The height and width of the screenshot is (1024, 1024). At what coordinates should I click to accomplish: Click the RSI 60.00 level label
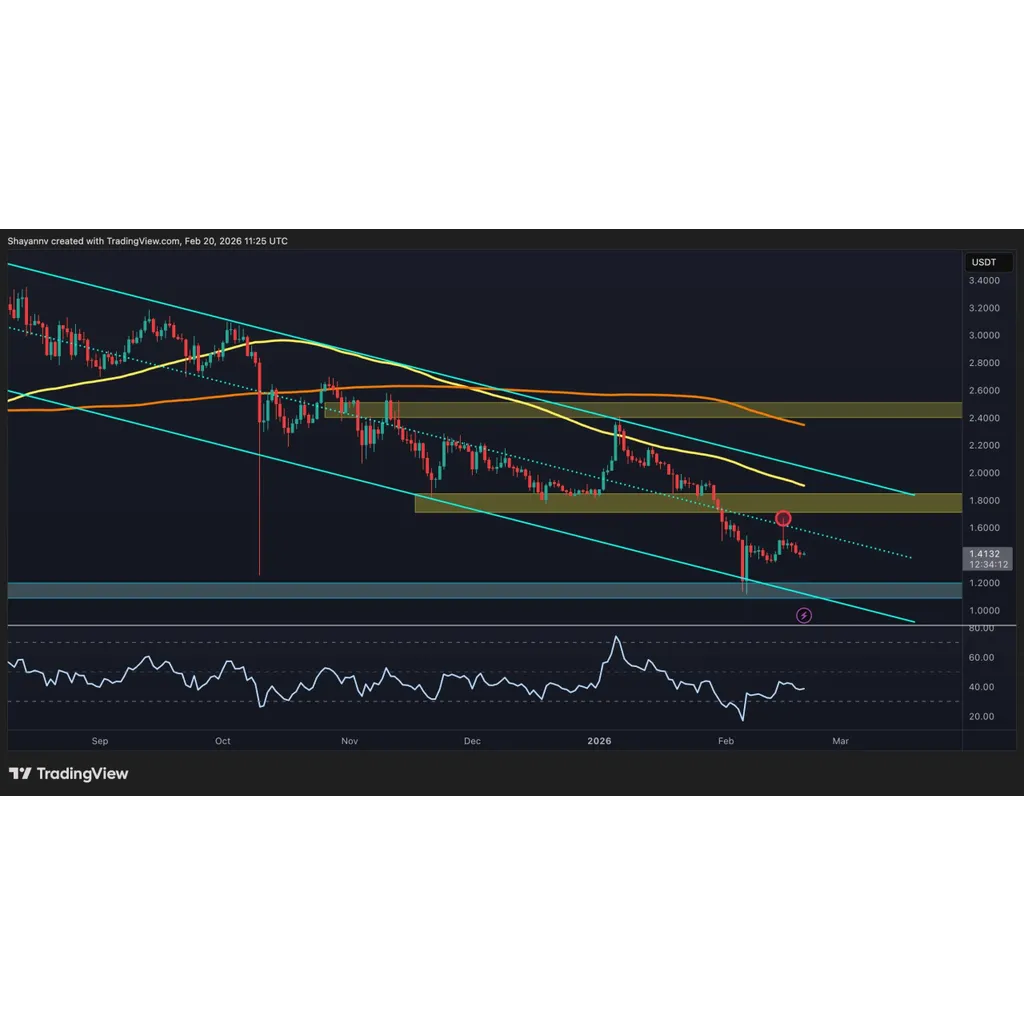point(981,657)
